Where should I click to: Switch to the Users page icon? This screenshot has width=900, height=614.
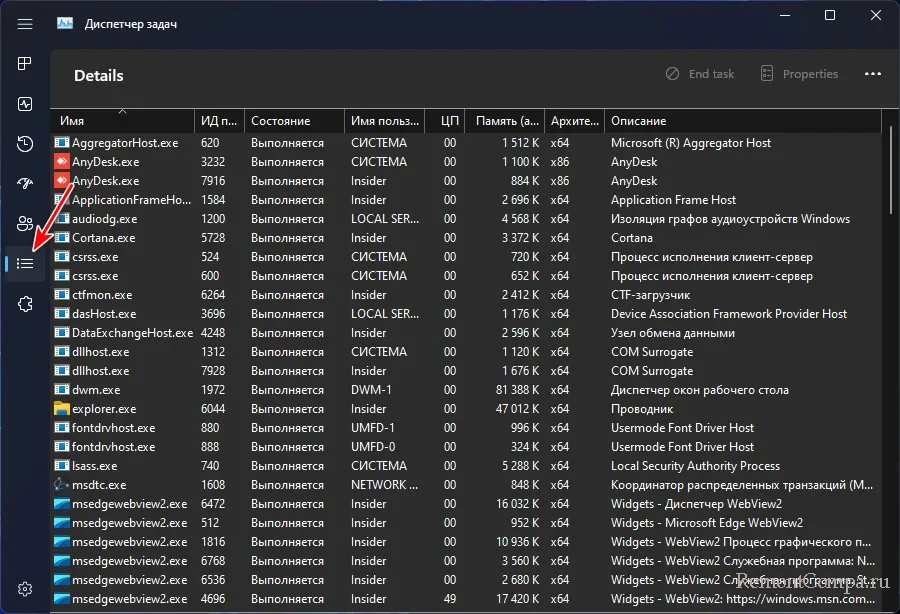click(x=25, y=223)
